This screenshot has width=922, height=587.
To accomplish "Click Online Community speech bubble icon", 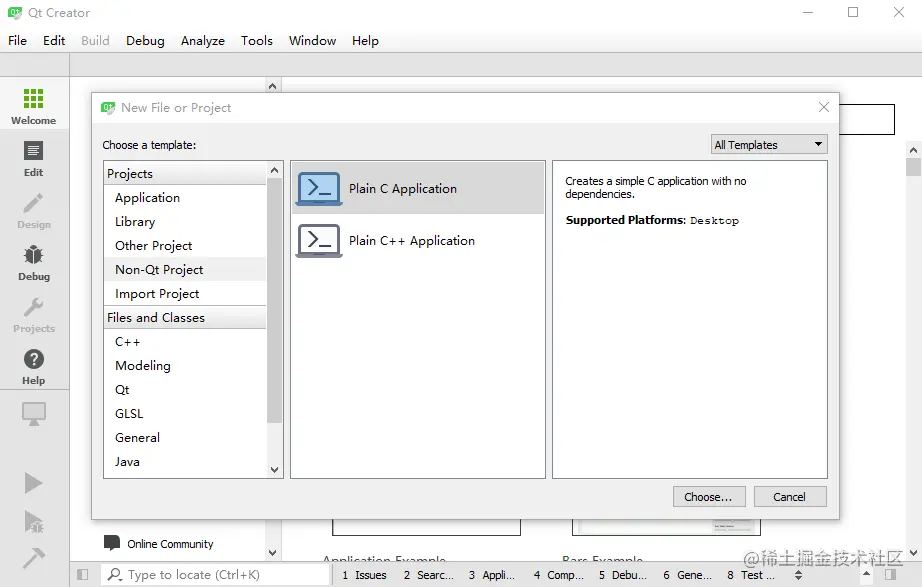I will (112, 543).
